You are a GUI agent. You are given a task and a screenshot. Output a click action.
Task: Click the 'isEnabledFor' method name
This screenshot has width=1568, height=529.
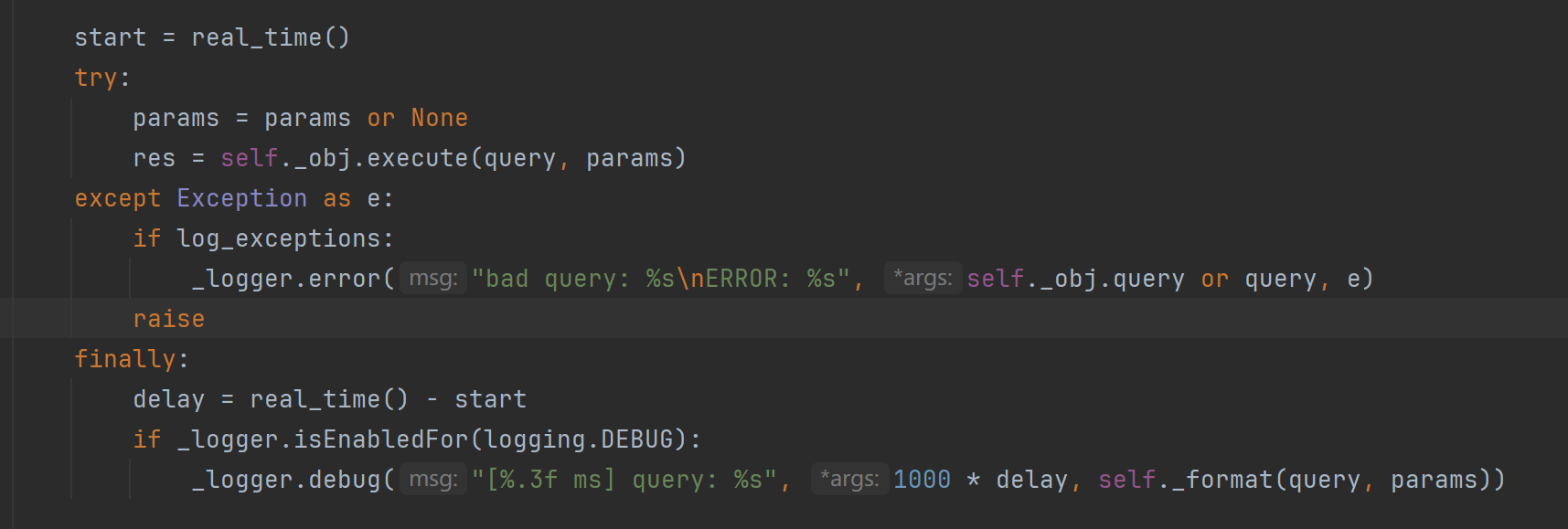tap(380, 439)
